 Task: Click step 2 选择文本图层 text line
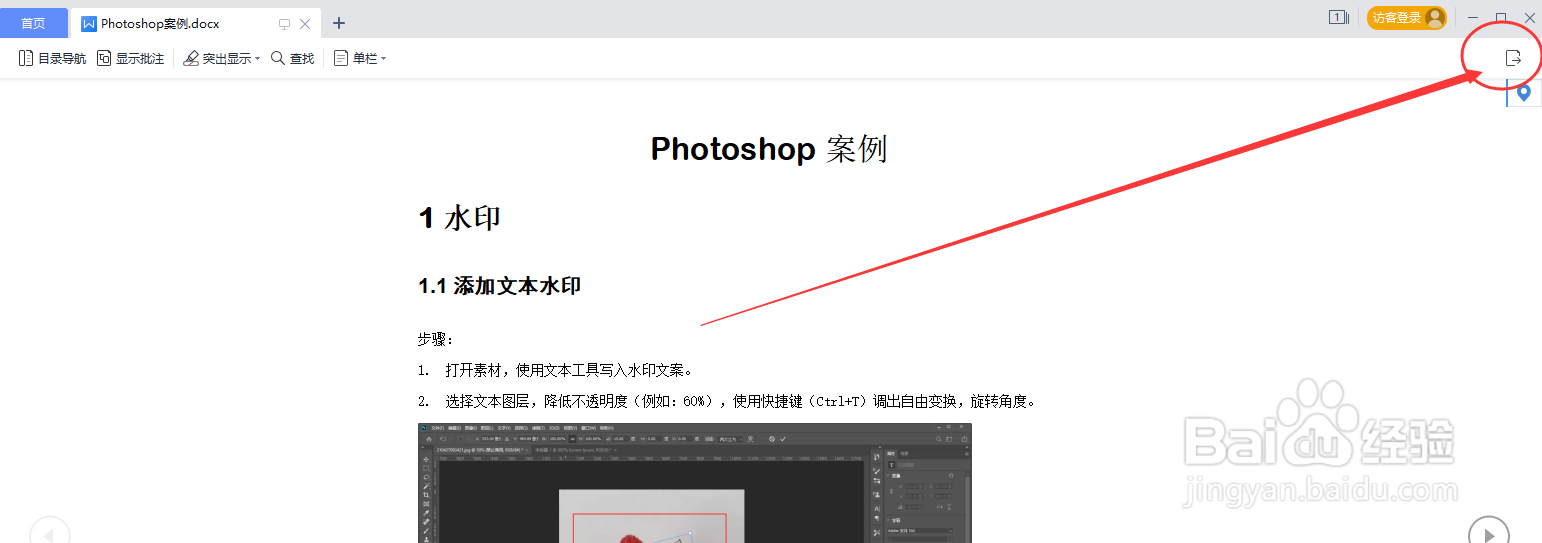tap(727, 401)
